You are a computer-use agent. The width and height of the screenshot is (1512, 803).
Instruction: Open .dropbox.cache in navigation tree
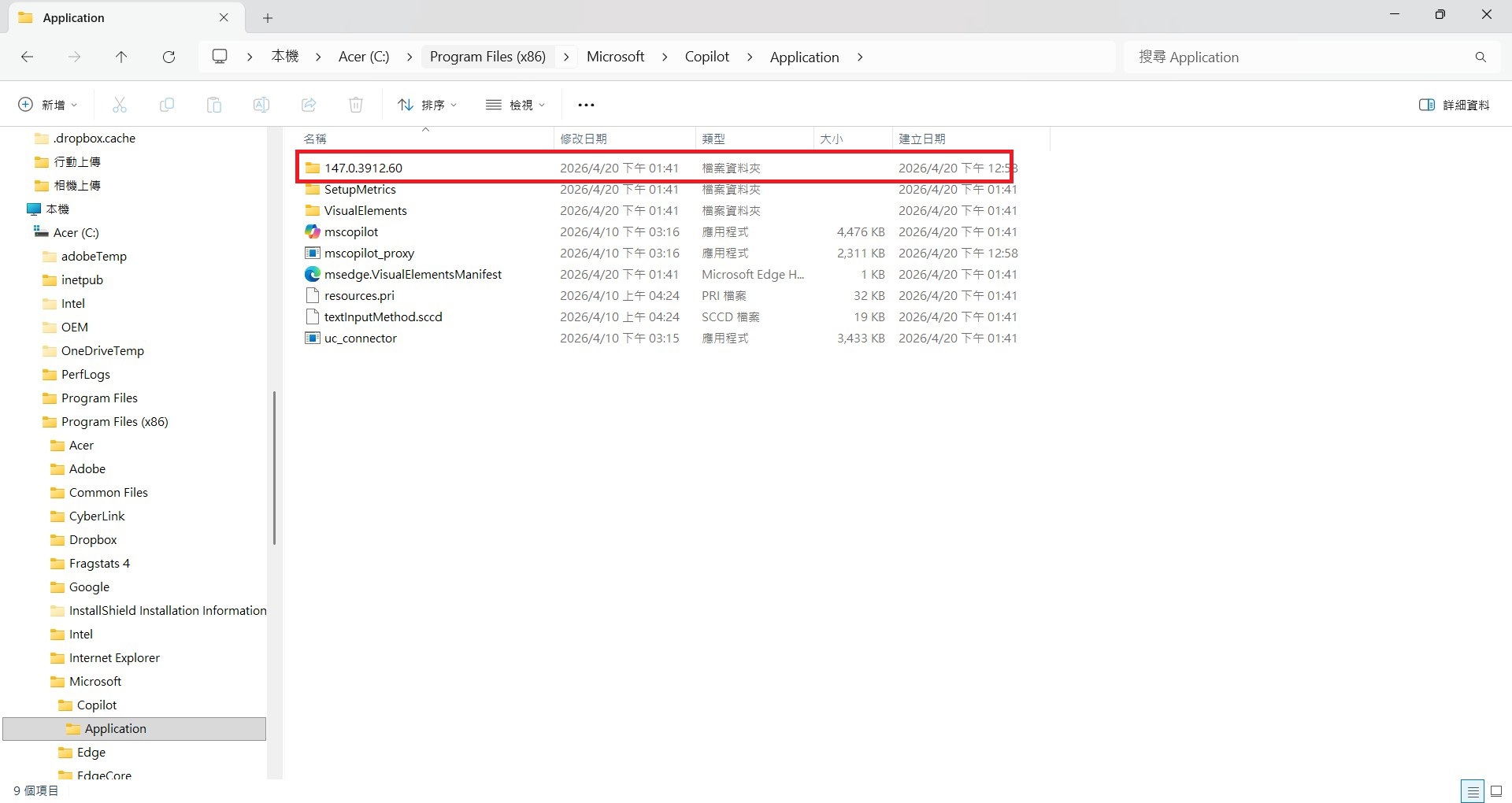[85, 138]
